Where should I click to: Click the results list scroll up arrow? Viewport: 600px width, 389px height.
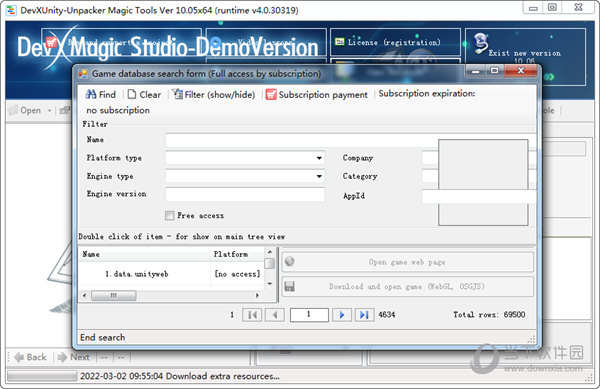click(270, 252)
